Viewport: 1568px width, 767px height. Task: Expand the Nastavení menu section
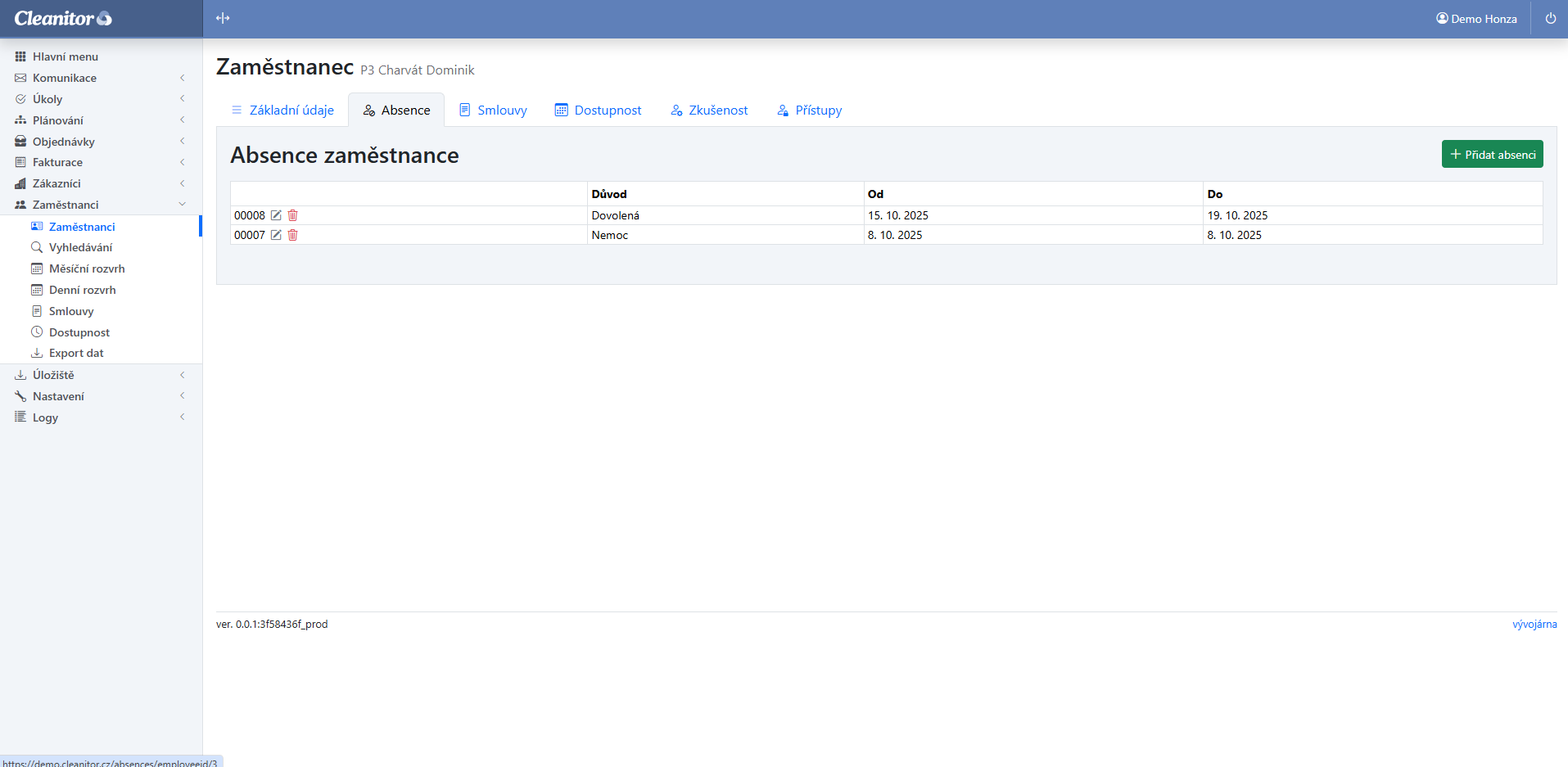point(58,396)
